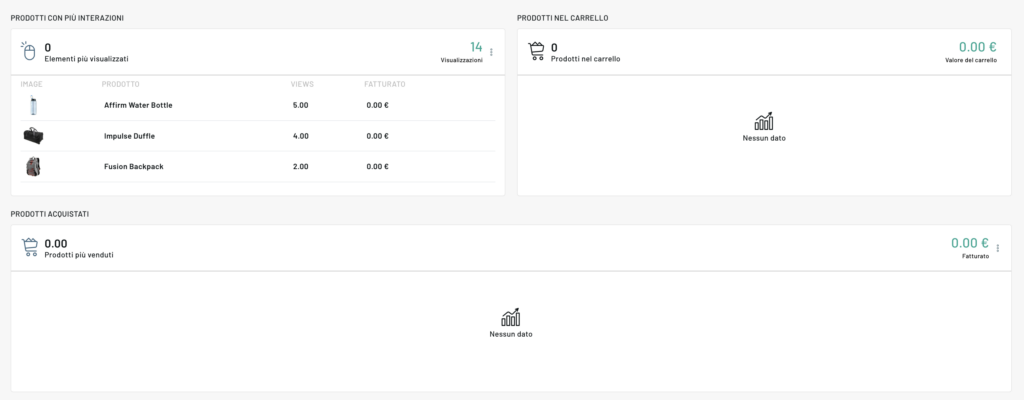Click the mouse pointer icon for most viewed items
This screenshot has height=400, width=1024.
[x=30, y=52]
